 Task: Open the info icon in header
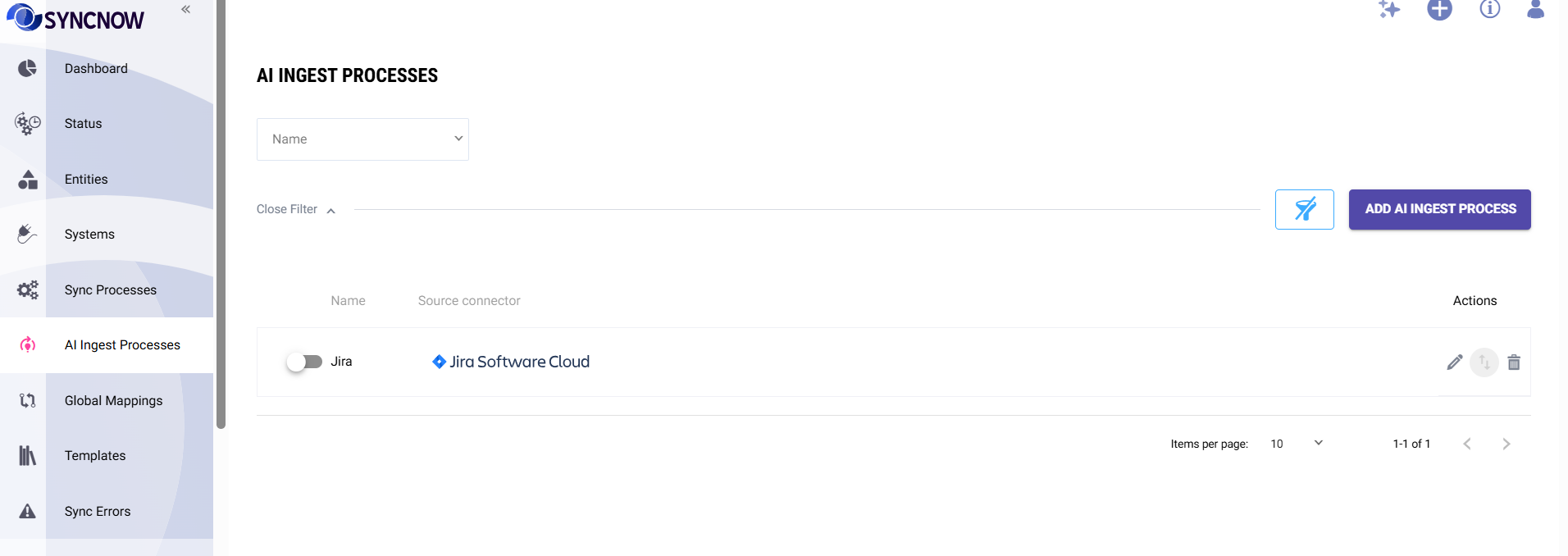pos(1490,9)
